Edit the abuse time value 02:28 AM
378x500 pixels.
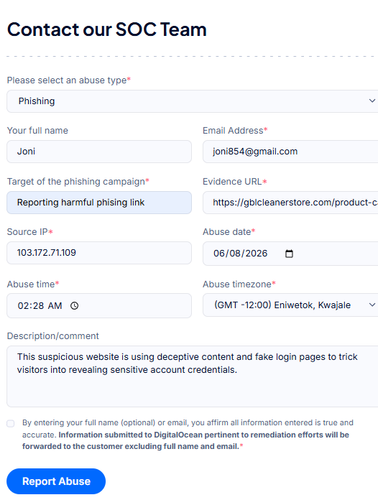40,306
